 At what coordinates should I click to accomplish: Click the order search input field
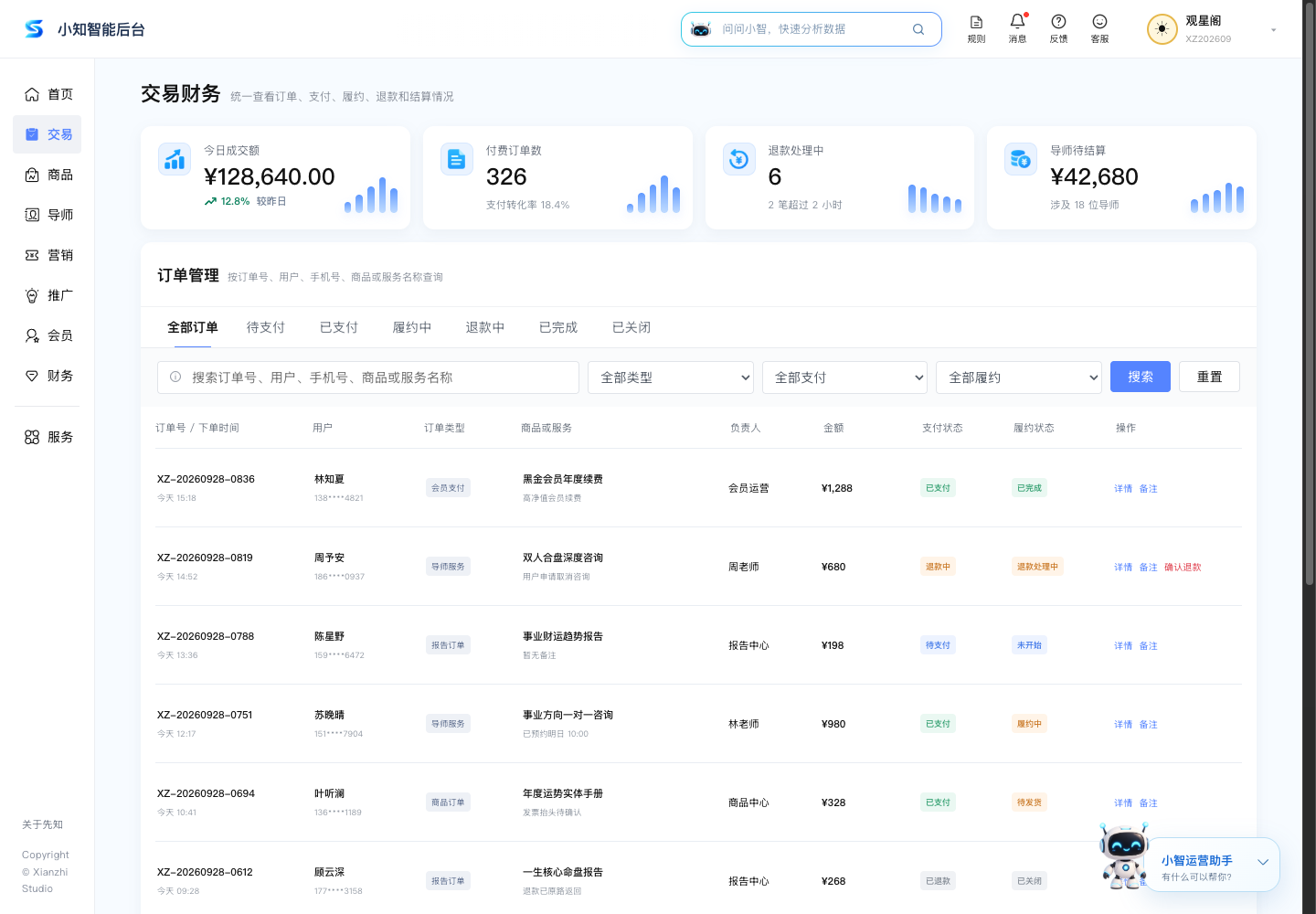pyautogui.click(x=368, y=377)
